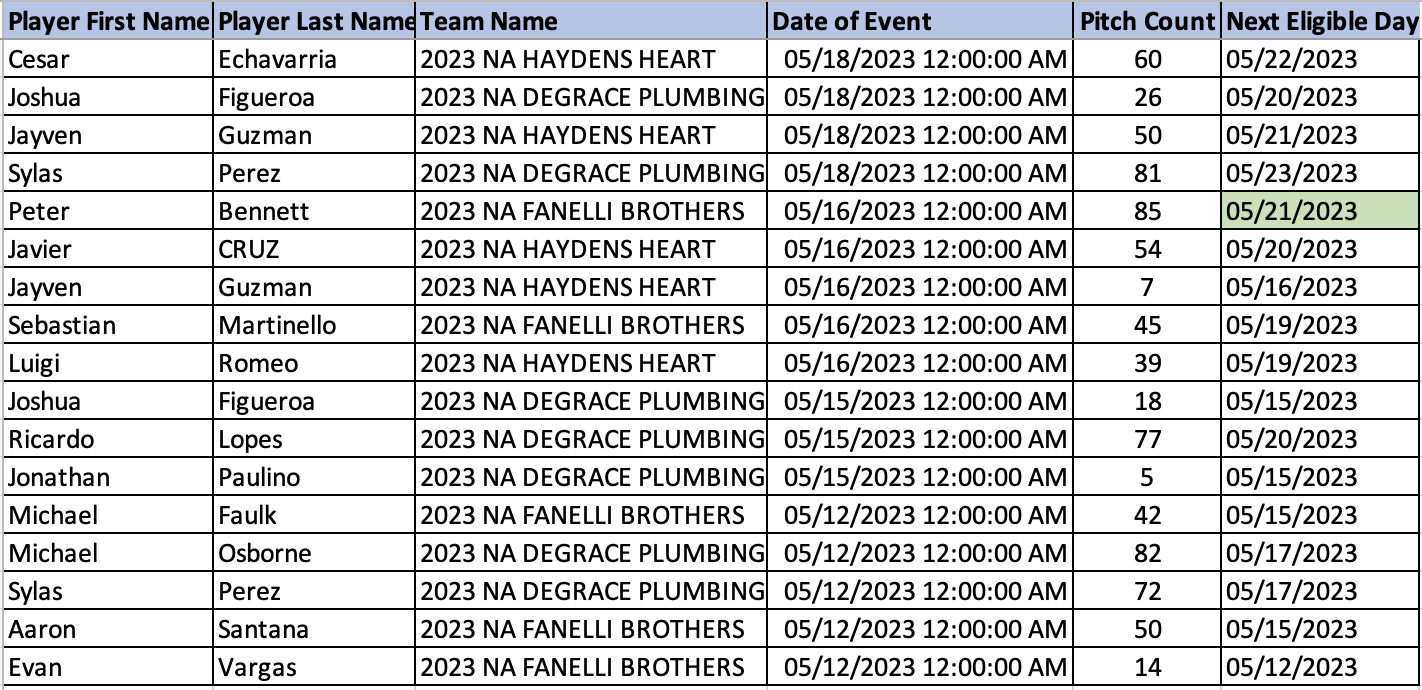Select the Martinello last name cell

[x=315, y=325]
